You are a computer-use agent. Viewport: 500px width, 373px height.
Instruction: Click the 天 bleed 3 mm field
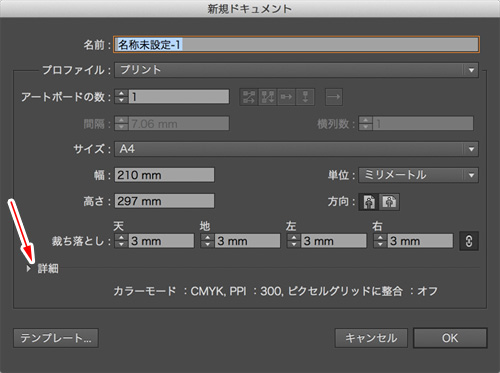coord(161,241)
